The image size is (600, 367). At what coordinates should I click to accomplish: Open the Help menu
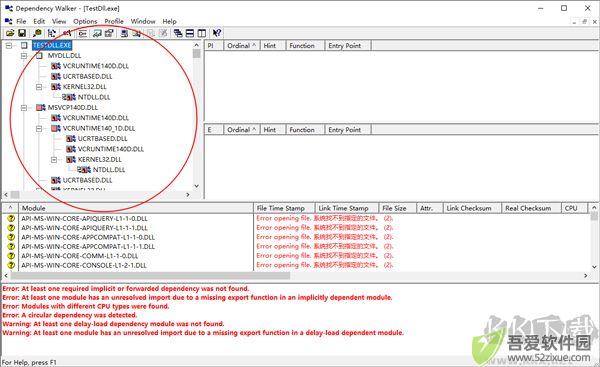[x=170, y=21]
